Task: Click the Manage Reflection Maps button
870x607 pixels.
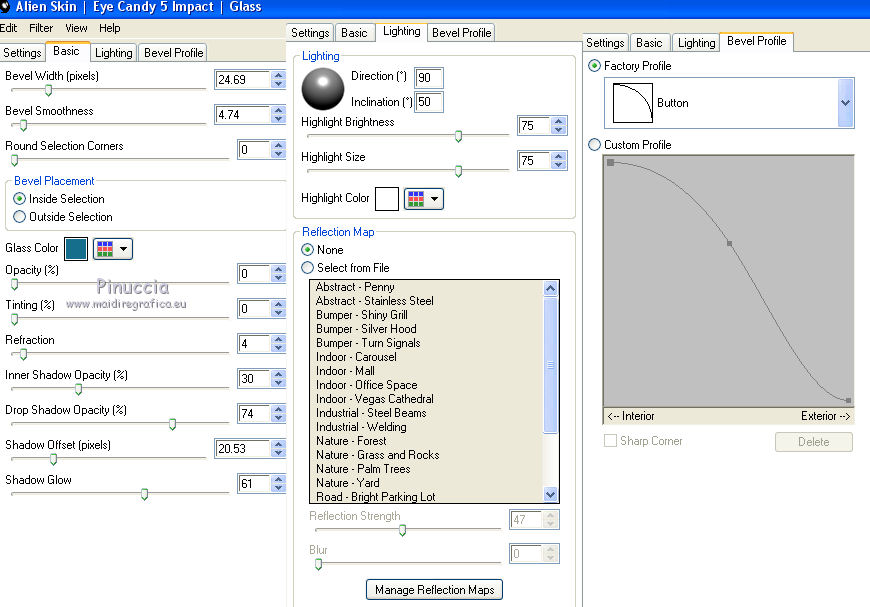Action: click(x=434, y=590)
